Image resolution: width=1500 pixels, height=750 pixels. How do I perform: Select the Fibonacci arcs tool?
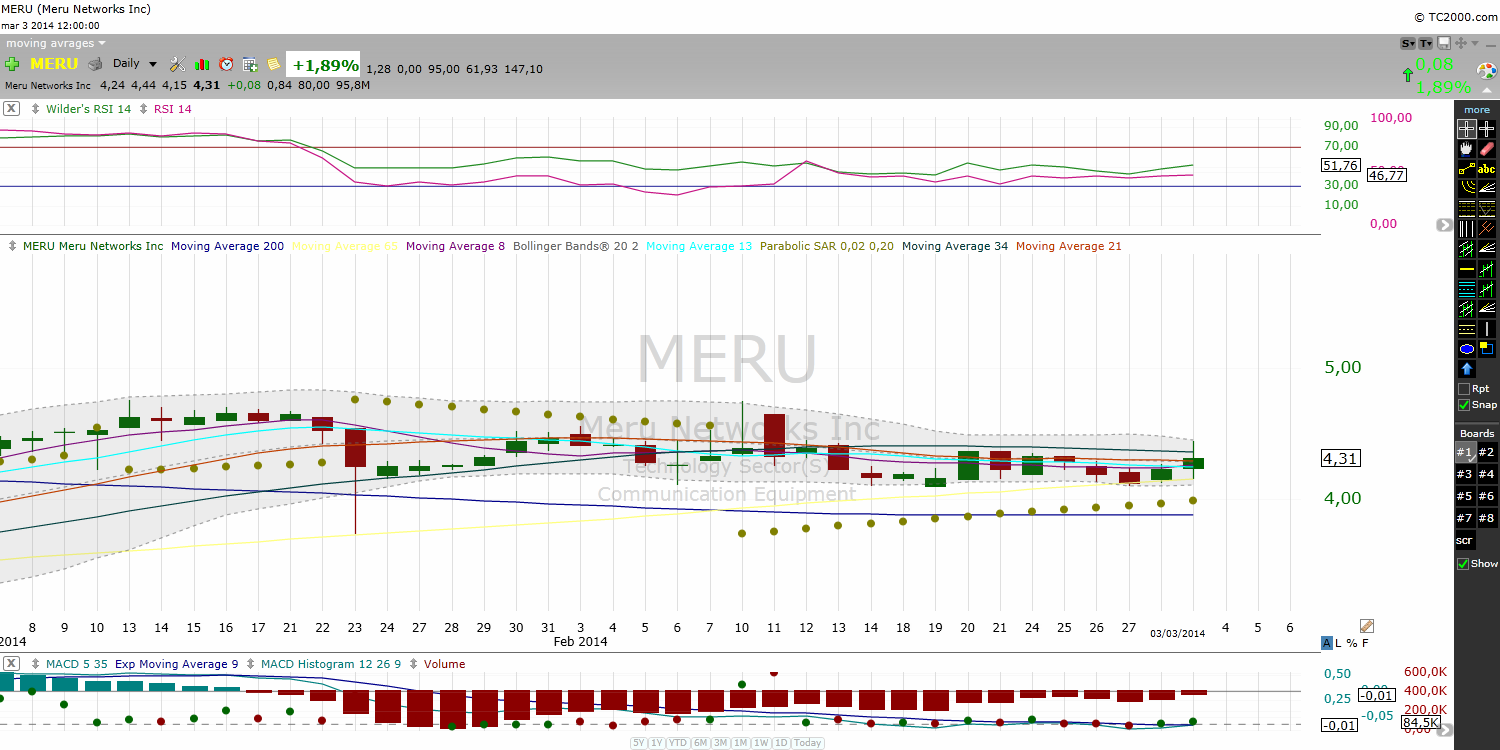pyautogui.click(x=1467, y=187)
